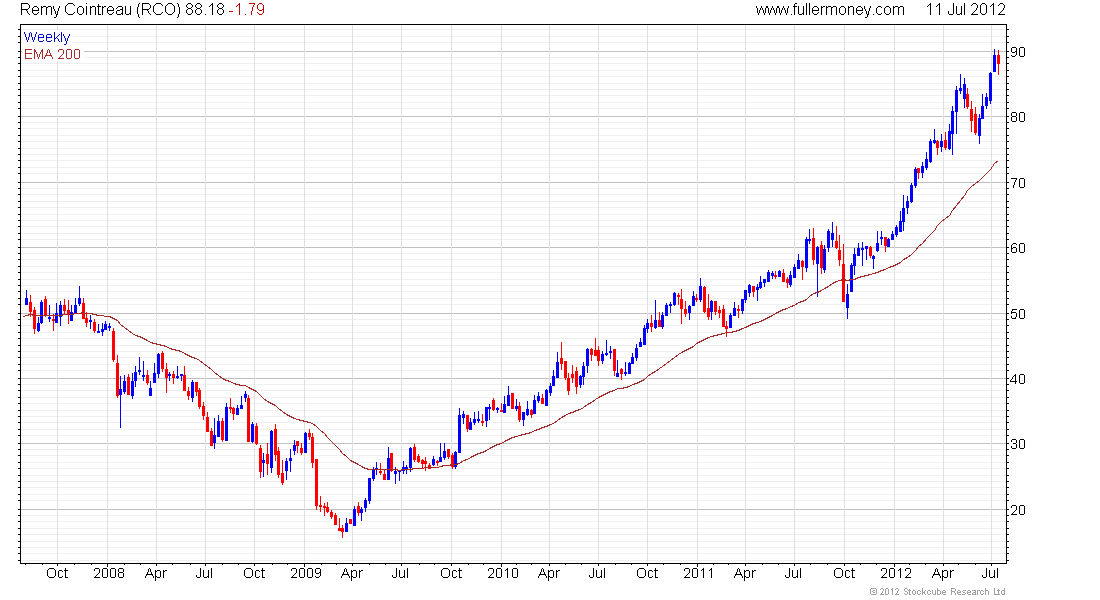
Task: Click the Apr label following 2012
Action: [x=943, y=573]
